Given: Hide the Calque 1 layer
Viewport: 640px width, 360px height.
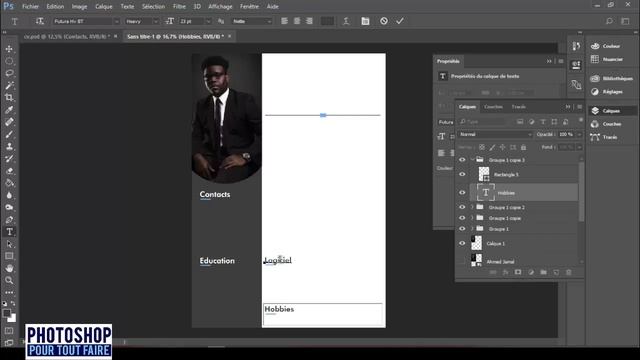Looking at the screenshot, I should (462, 243).
